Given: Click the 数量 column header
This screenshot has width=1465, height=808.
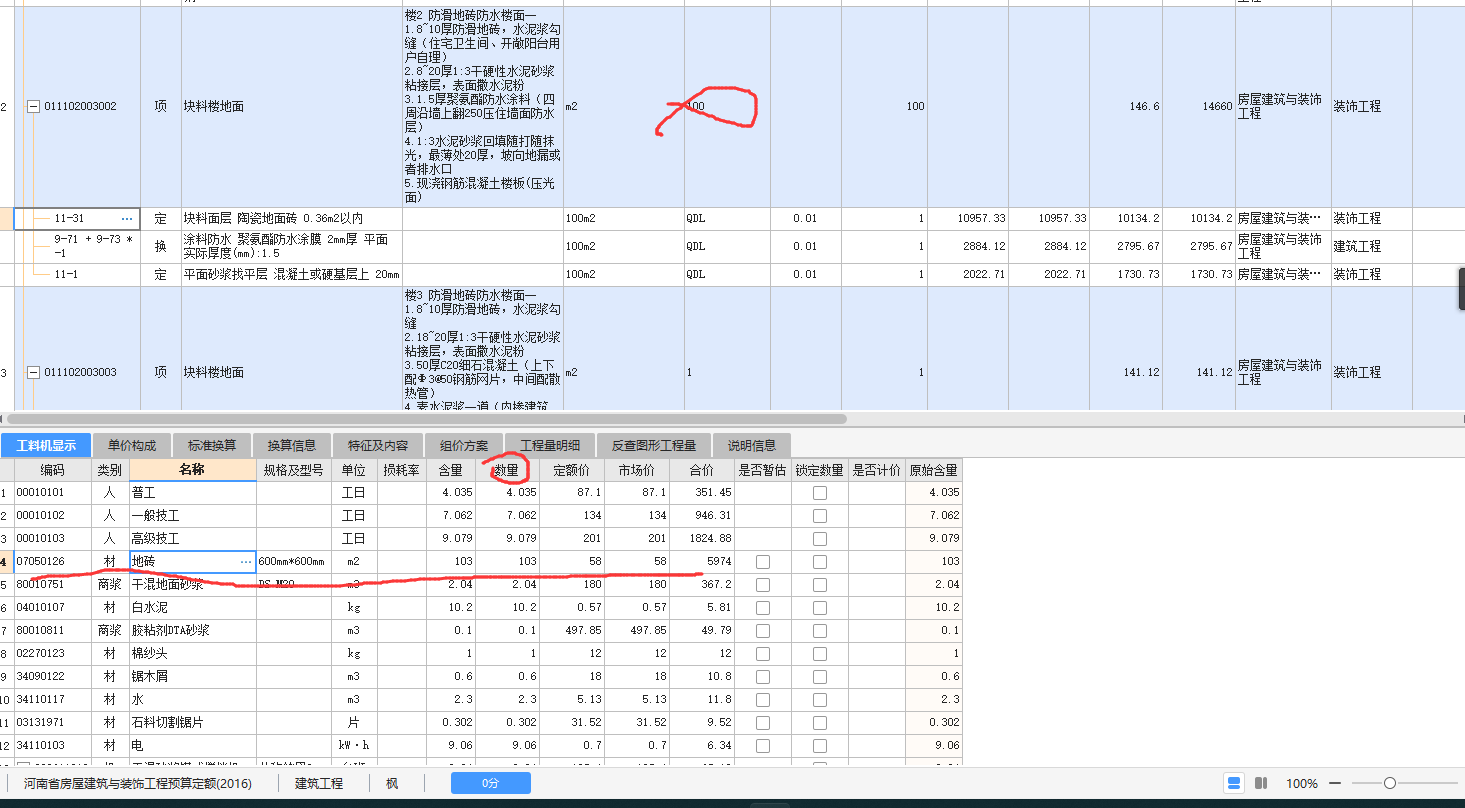Looking at the screenshot, I should point(507,469).
